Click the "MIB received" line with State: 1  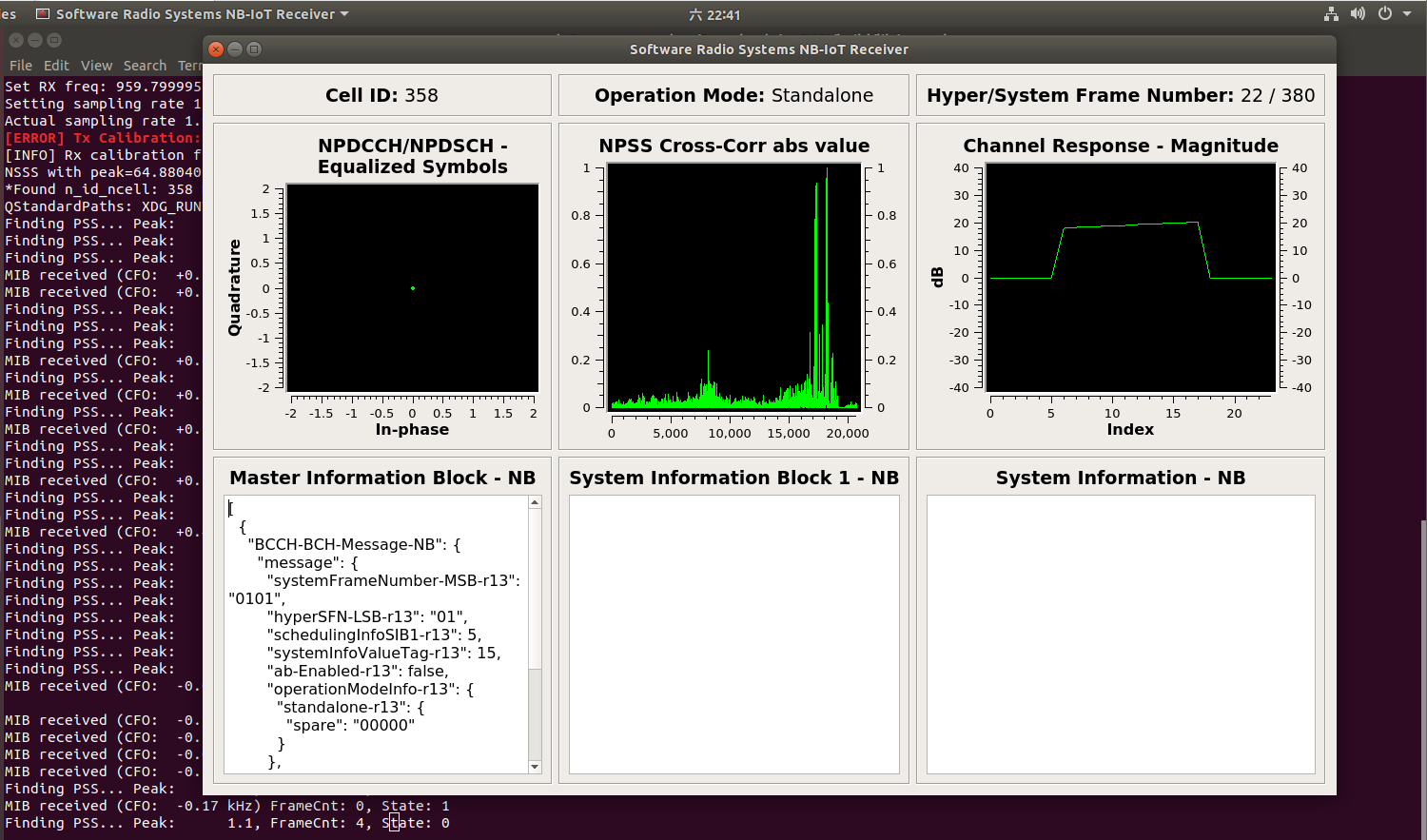(x=226, y=806)
